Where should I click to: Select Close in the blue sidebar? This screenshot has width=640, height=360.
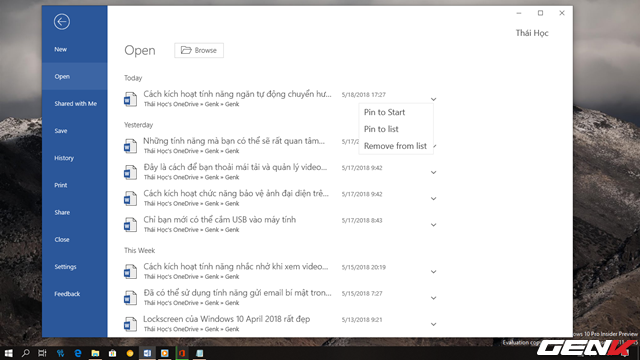[75, 240]
